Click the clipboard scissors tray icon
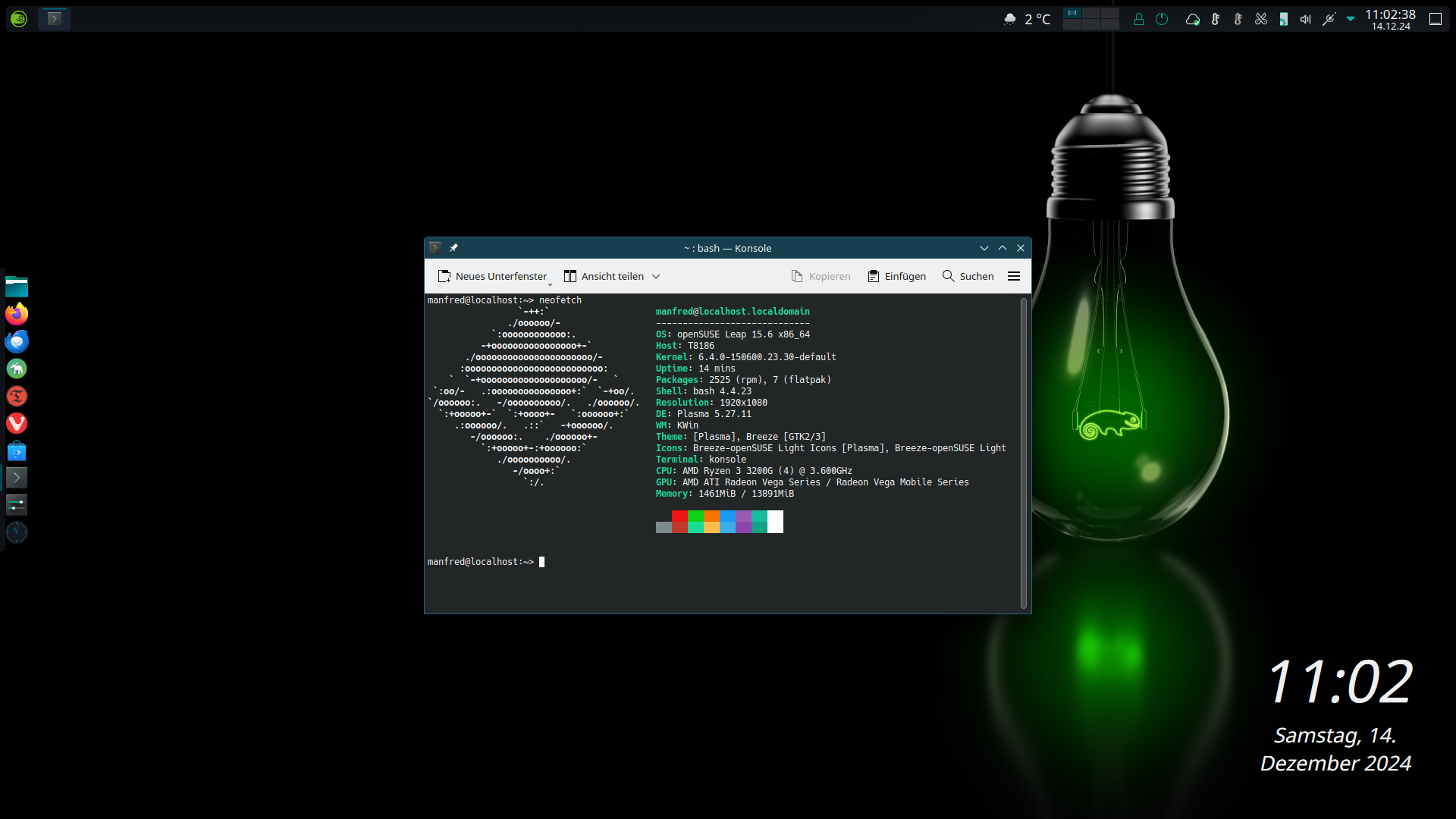Image resolution: width=1456 pixels, height=819 pixels. click(x=1261, y=19)
